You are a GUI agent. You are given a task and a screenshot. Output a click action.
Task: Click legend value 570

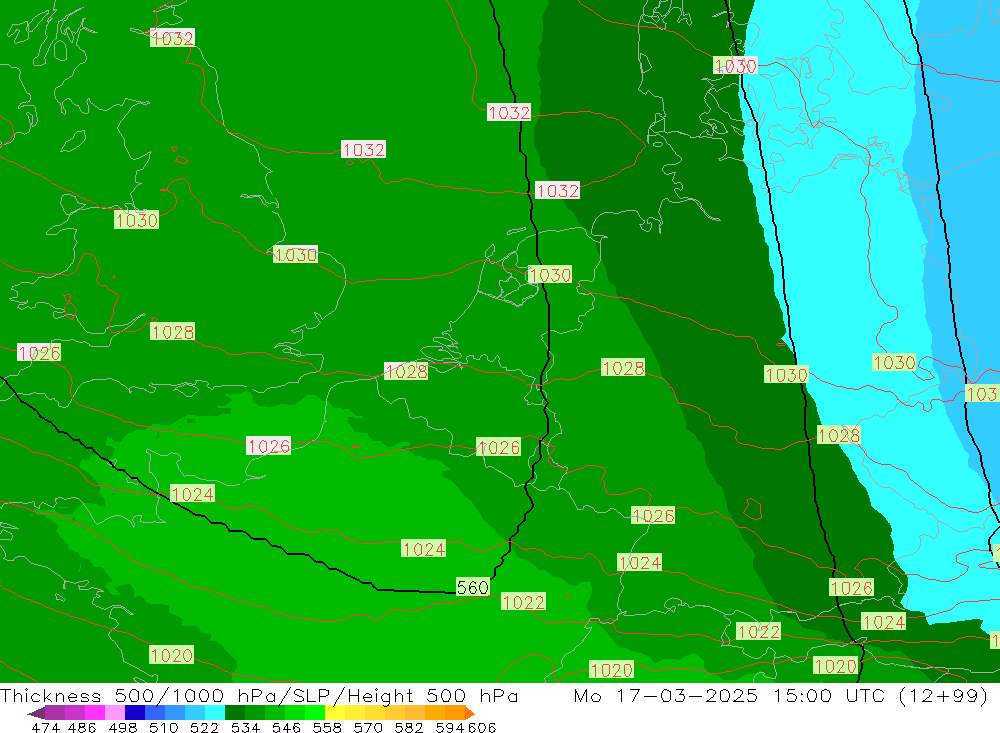click(367, 727)
